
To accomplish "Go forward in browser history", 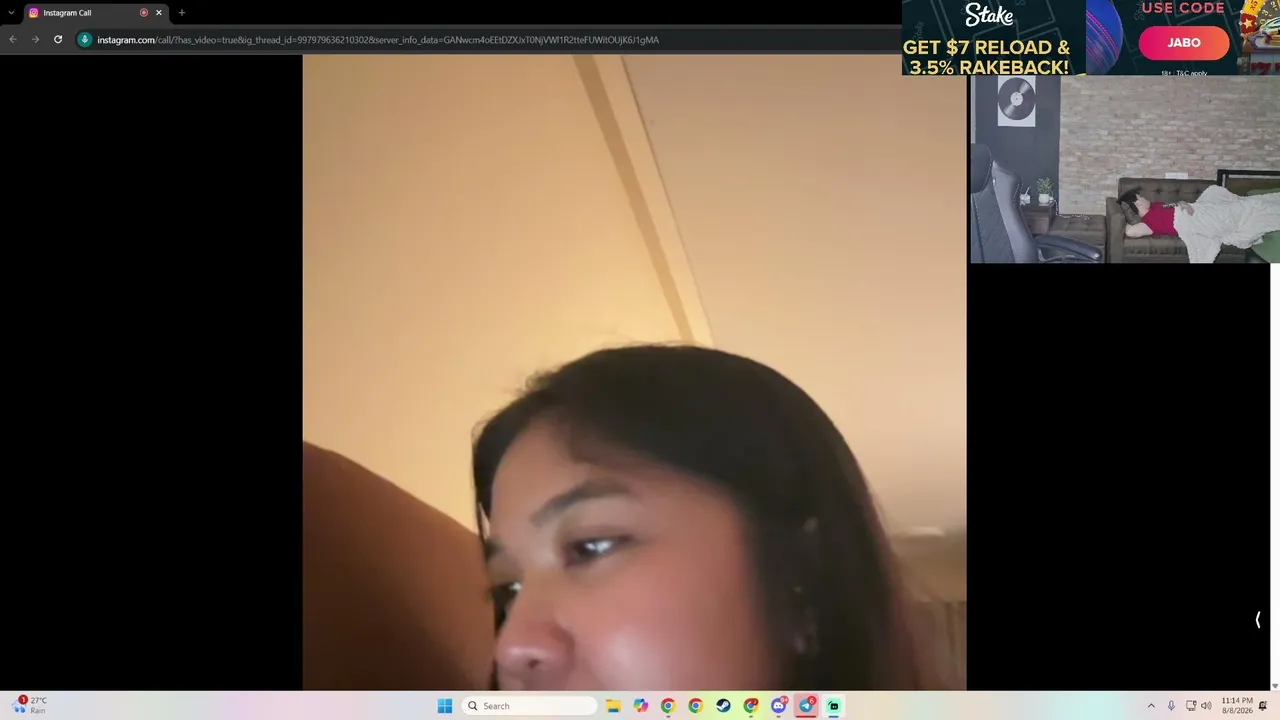I will coord(35,40).
